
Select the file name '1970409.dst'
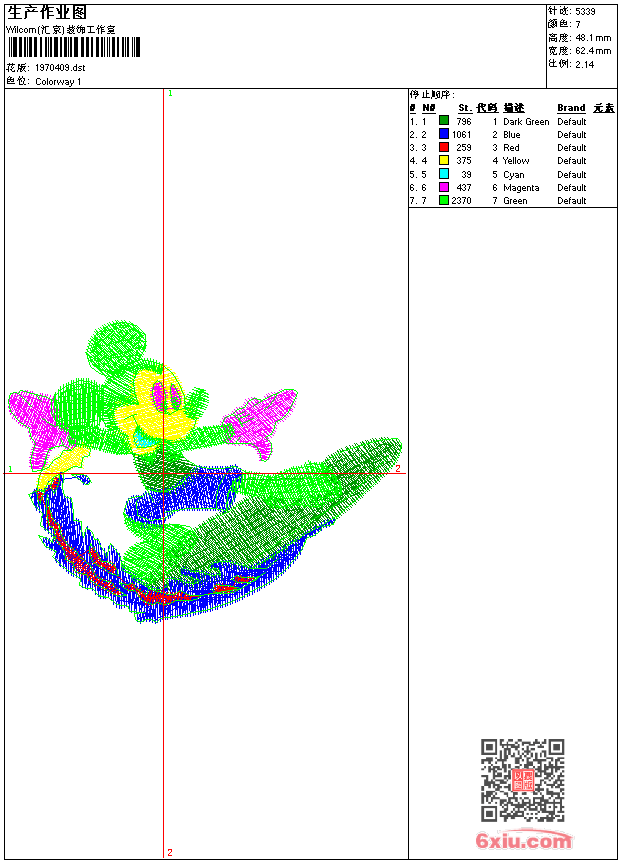pyautogui.click(x=60, y=68)
